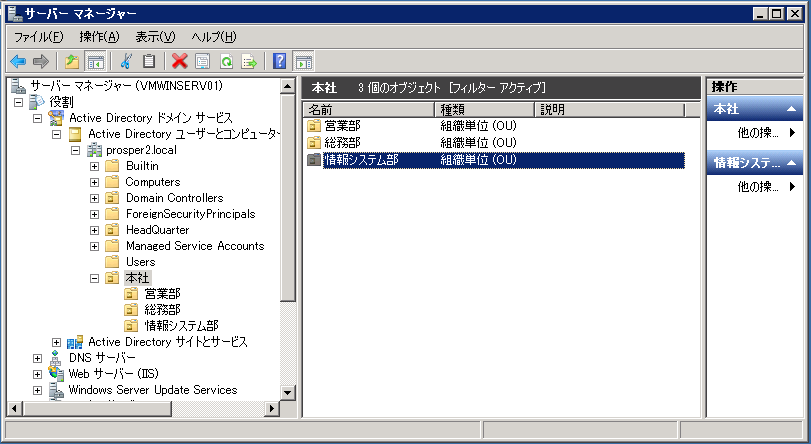Collapse the 本社 tree node
The width and height of the screenshot is (811, 444).
click(95, 278)
